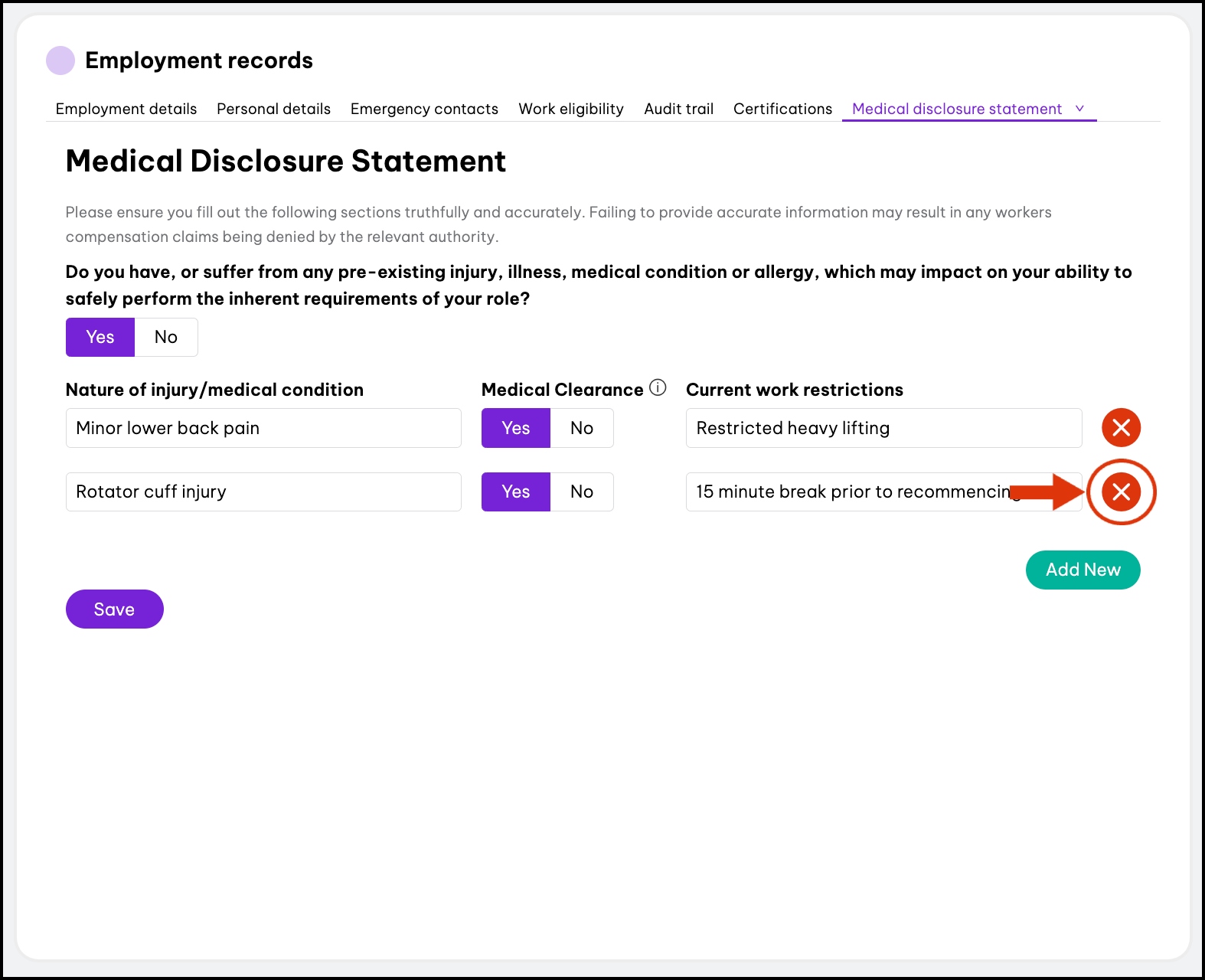Screen dimensions: 1205x980
Task: Choose No clearance for Rotator cuff injury
Action: coord(581,492)
